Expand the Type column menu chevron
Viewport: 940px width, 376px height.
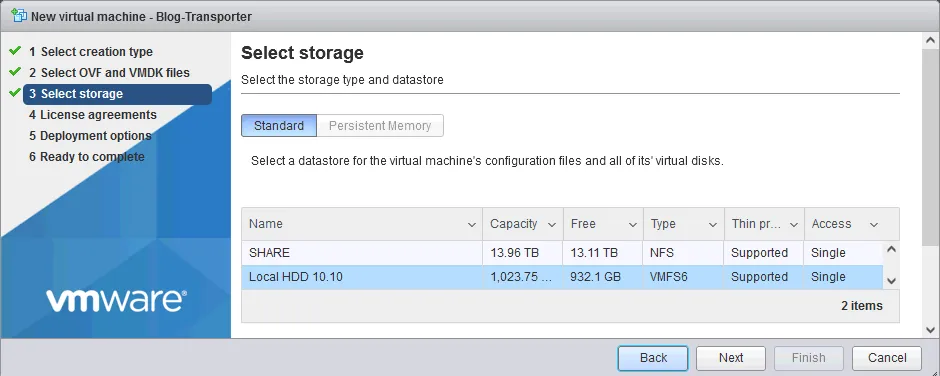tap(713, 225)
